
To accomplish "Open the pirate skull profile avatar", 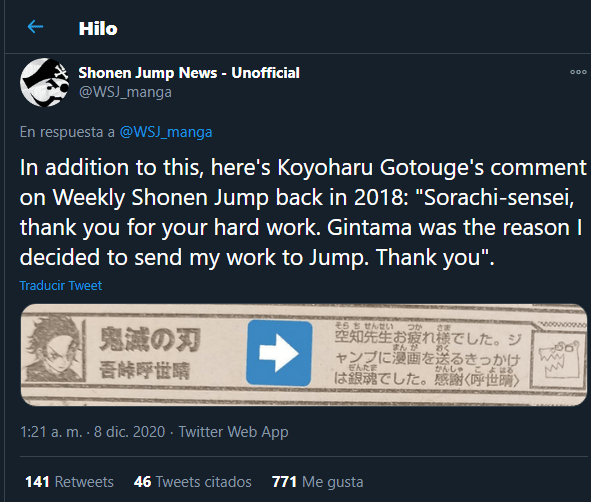I will [44, 82].
